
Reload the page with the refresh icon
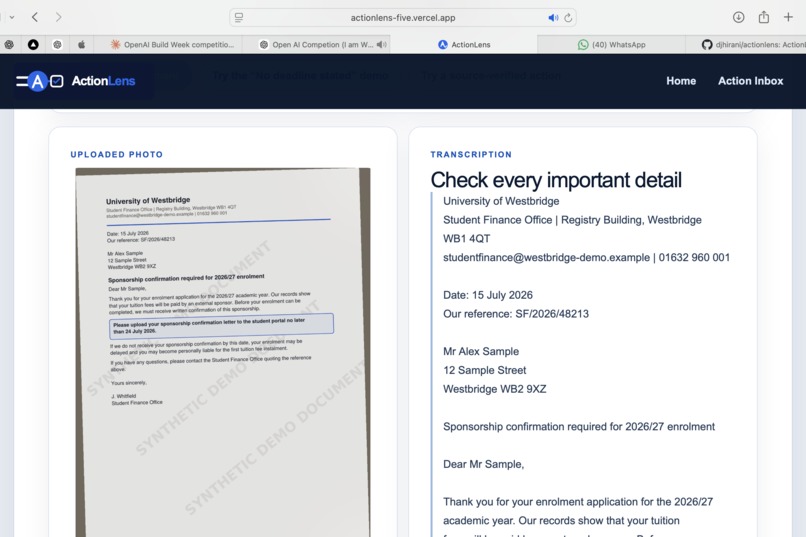click(x=568, y=17)
